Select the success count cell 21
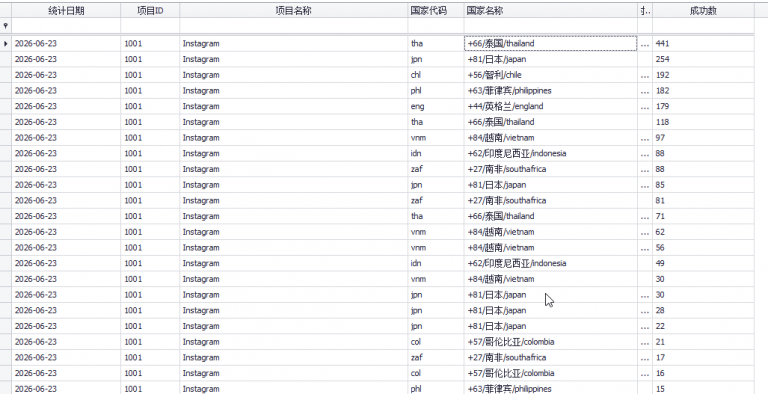Viewport: 768px width, 394px height. coord(703,342)
